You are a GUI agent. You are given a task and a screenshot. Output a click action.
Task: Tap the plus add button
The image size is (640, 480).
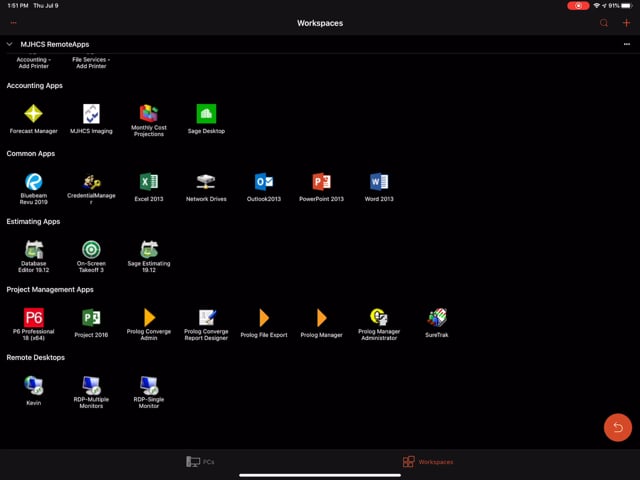click(626, 23)
